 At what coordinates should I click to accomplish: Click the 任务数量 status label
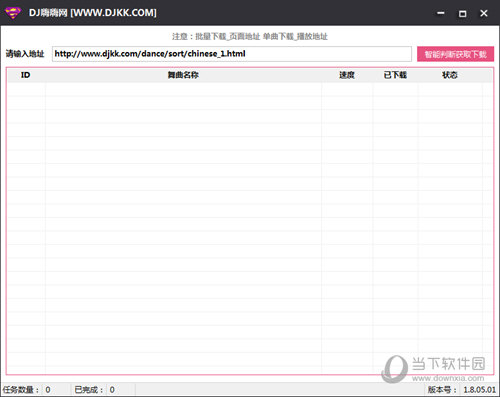(x=21, y=390)
